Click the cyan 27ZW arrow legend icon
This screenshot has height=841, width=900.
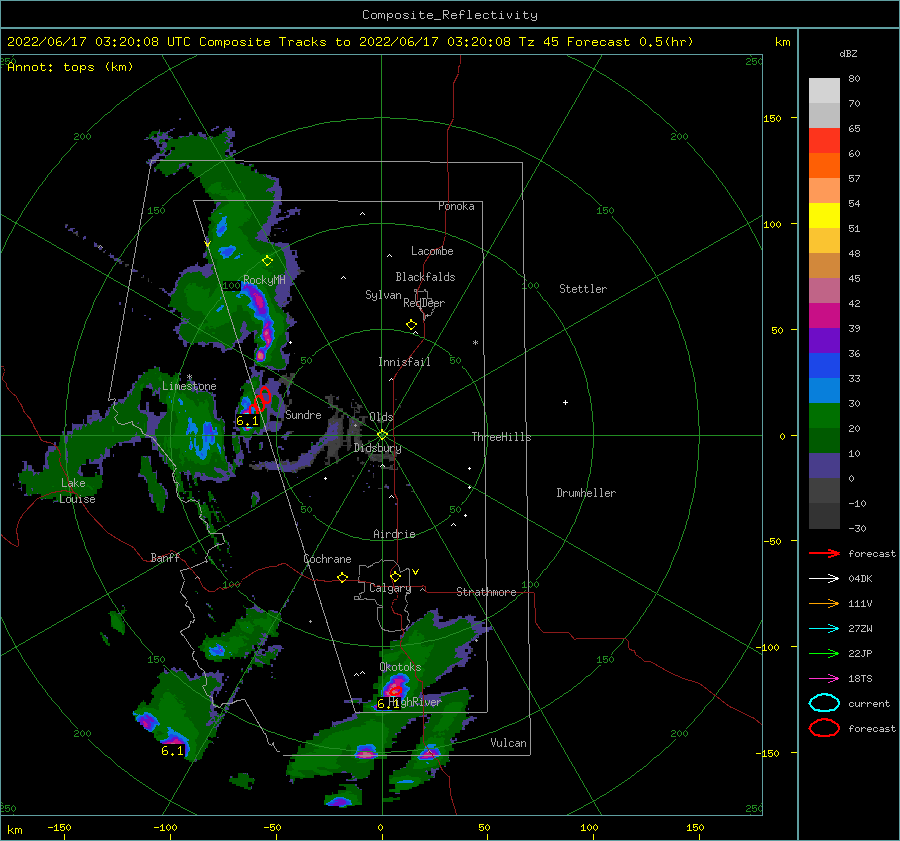[x=824, y=629]
